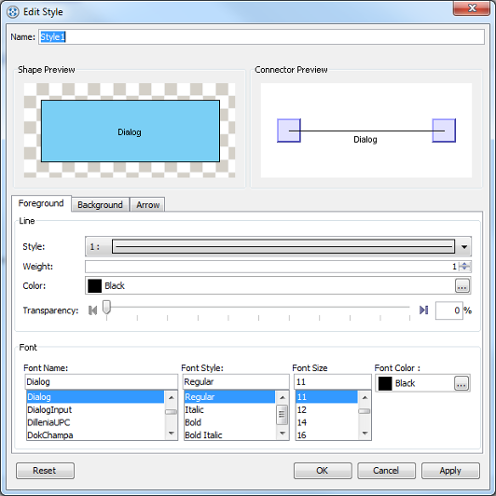
Task: Switch to the Foreground tab
Action: coord(41,203)
